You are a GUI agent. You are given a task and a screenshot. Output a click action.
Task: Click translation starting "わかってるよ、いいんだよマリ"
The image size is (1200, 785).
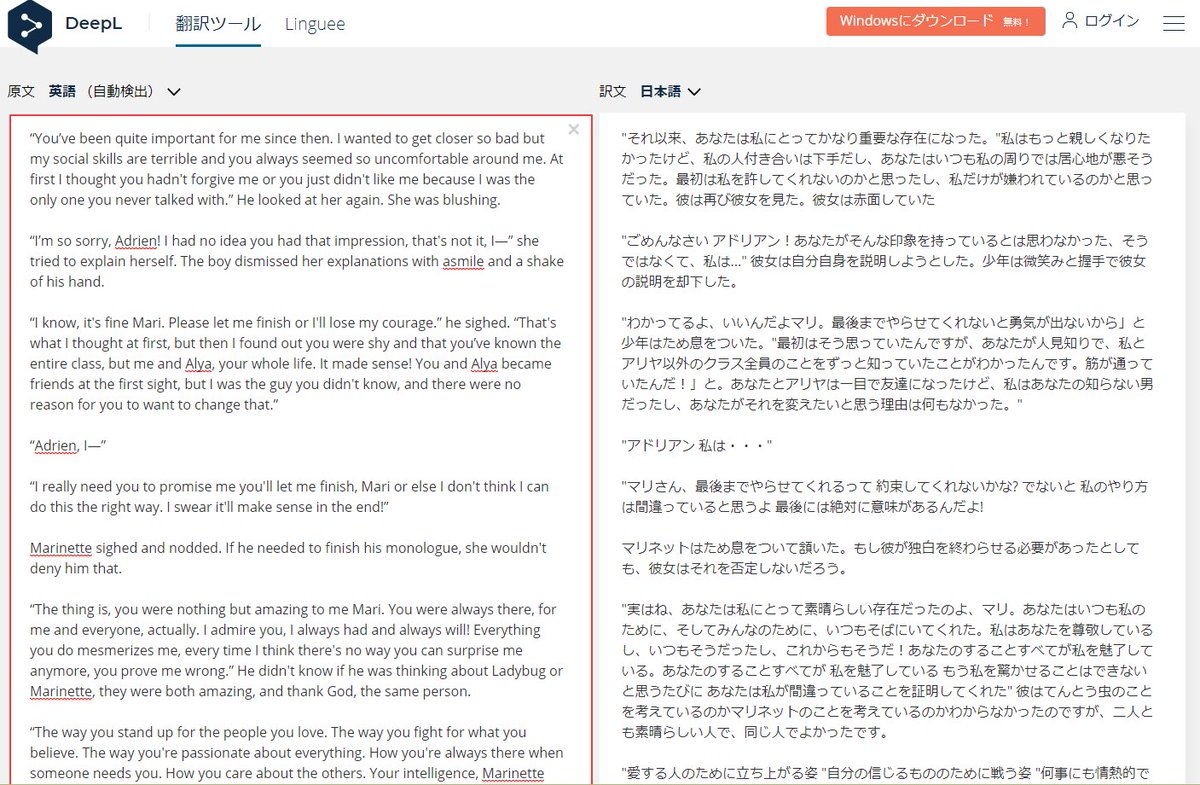click(x=887, y=363)
